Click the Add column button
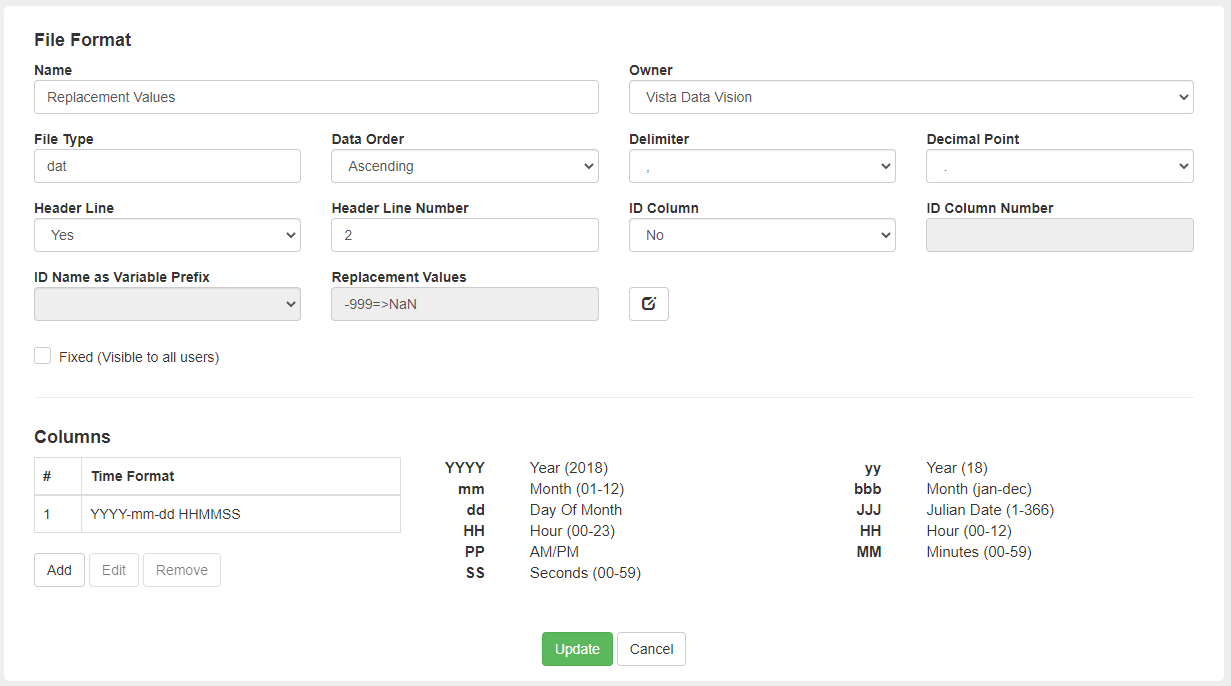1231x686 pixels. tap(59, 570)
